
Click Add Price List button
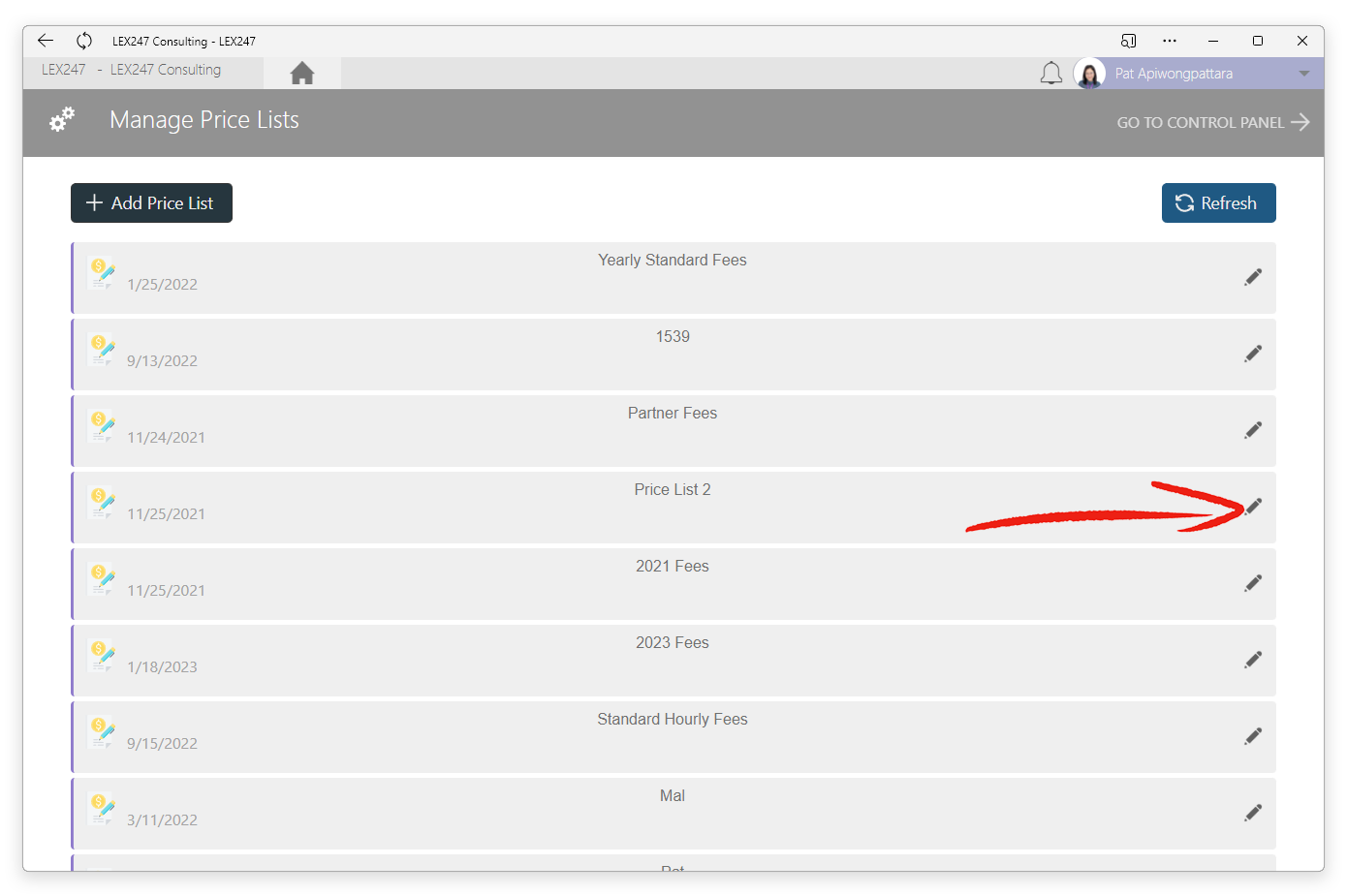151,202
